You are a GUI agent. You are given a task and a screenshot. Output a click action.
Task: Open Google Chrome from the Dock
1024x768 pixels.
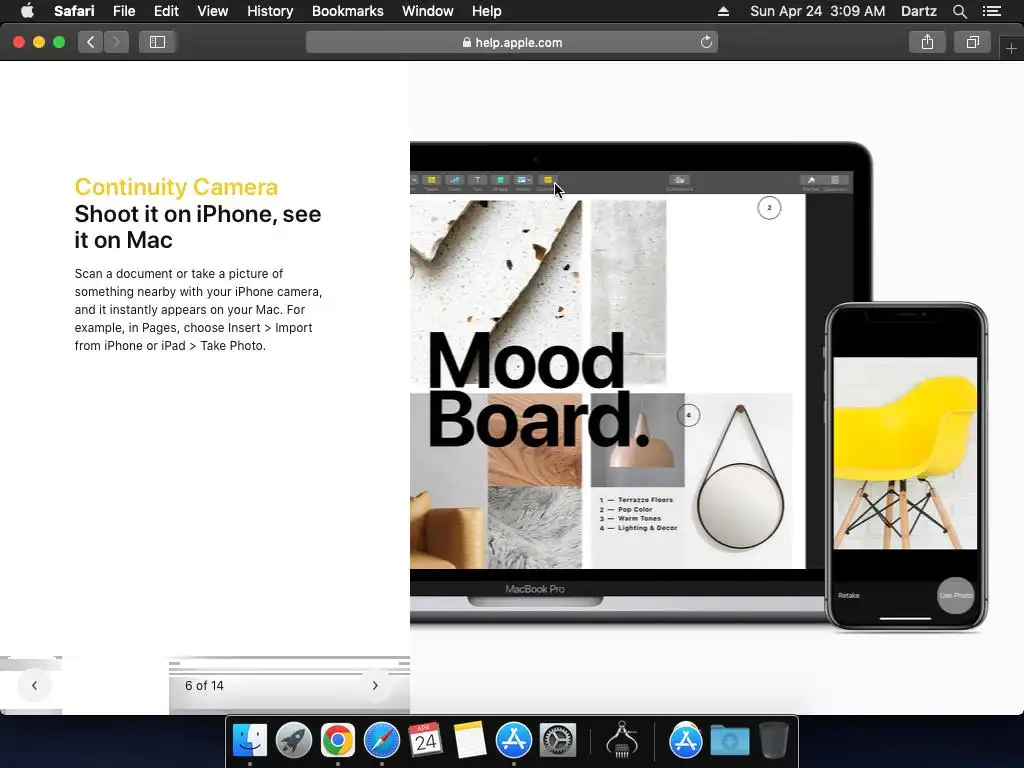(338, 741)
